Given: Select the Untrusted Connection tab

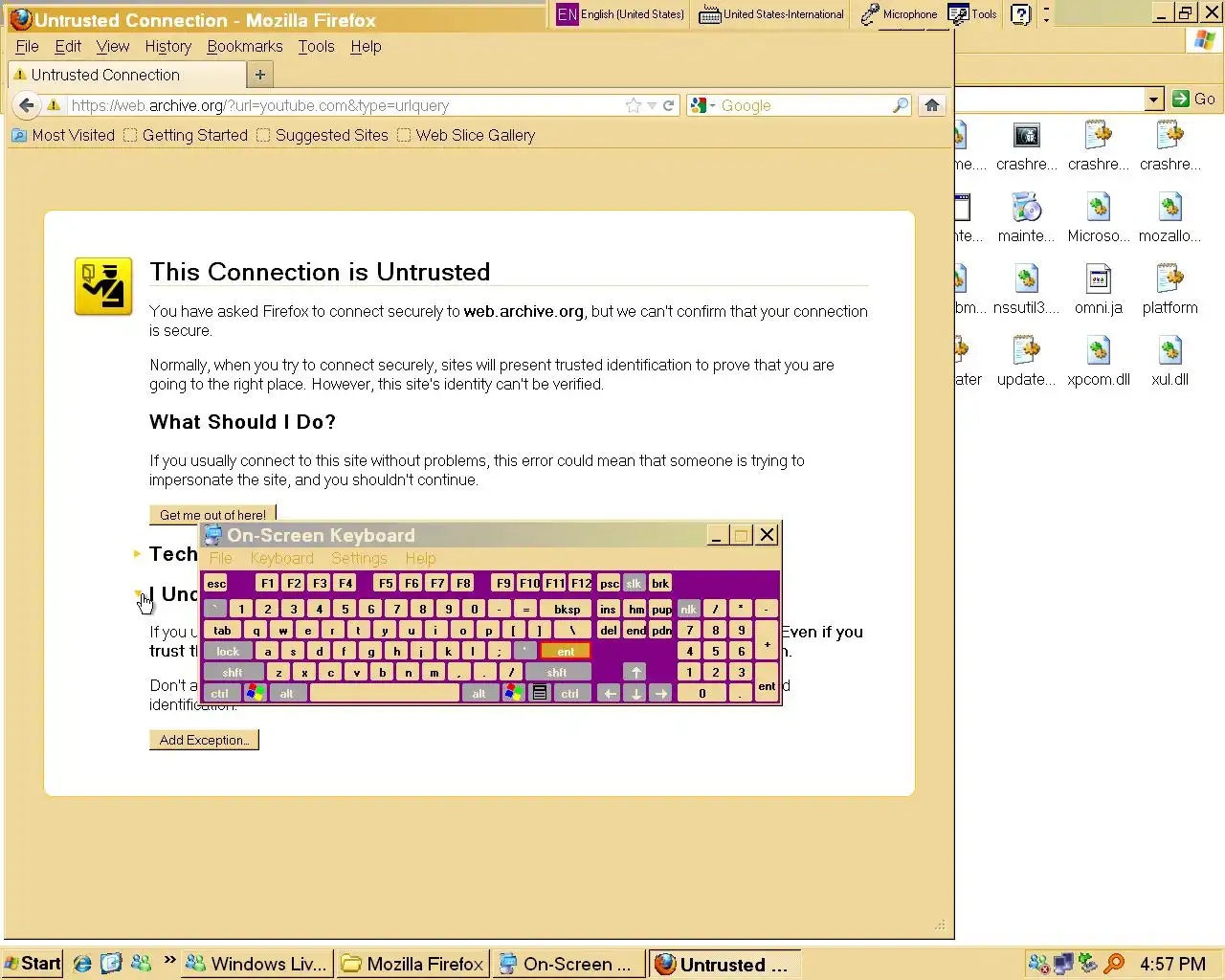Looking at the screenshot, I should 126,75.
